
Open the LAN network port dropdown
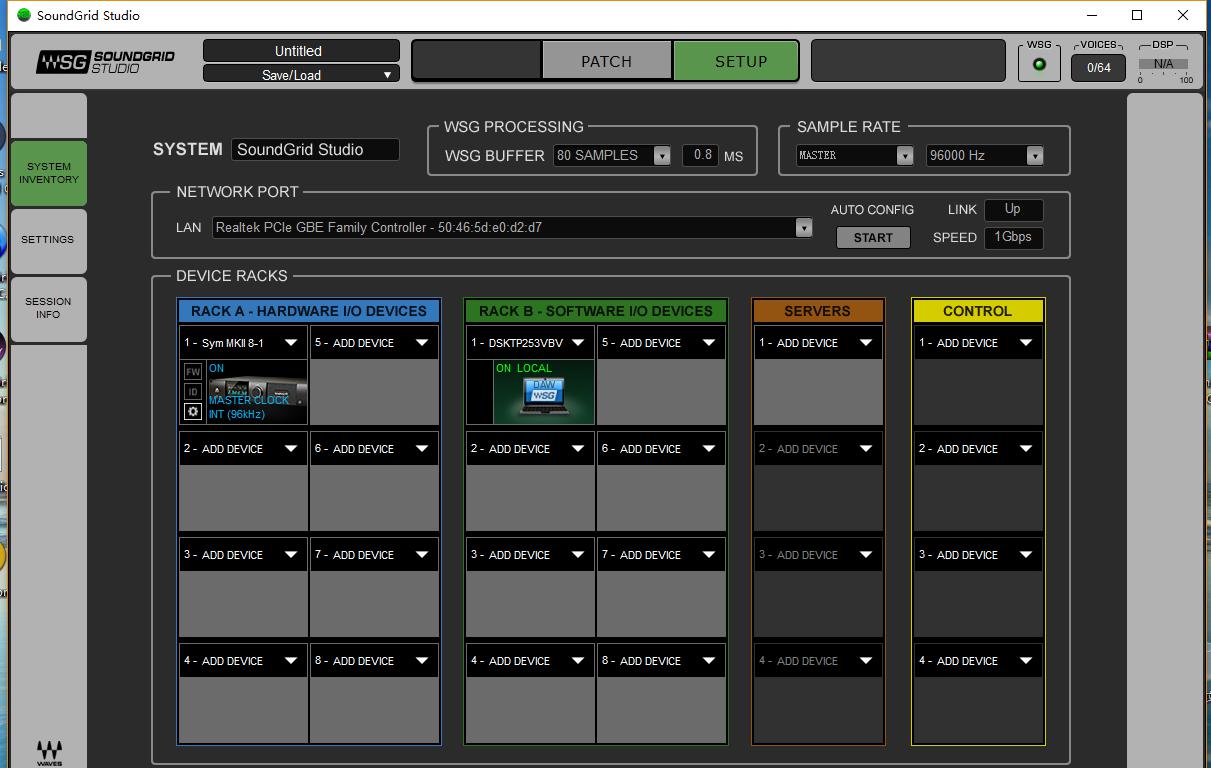(x=803, y=228)
